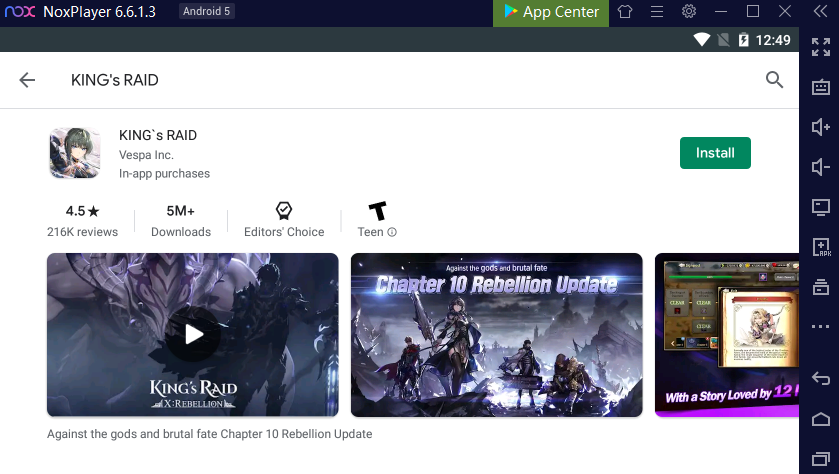Image resolution: width=839 pixels, height=474 pixels.
Task: Open the 'With a Story Loved' screenshot
Action: pyautogui.click(x=727, y=335)
